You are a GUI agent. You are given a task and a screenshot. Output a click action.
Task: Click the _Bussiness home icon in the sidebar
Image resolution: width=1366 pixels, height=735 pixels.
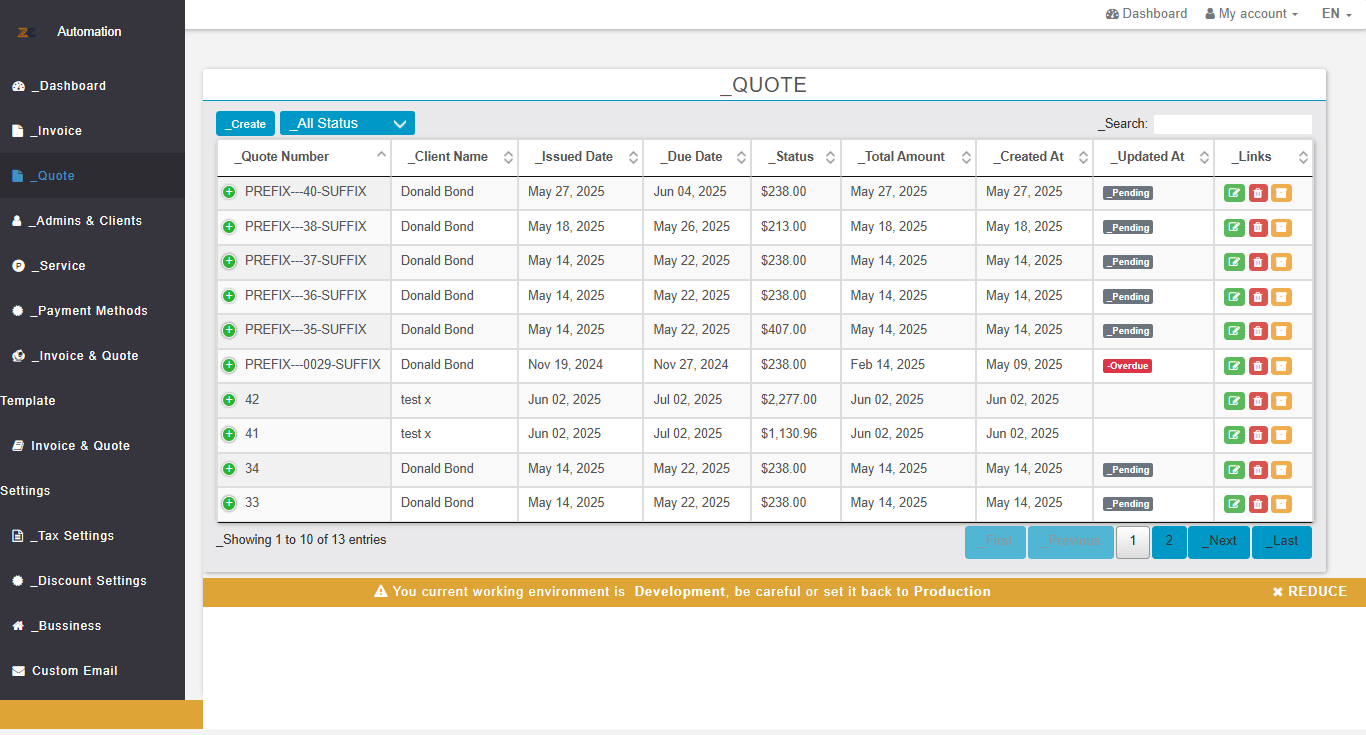[18, 626]
